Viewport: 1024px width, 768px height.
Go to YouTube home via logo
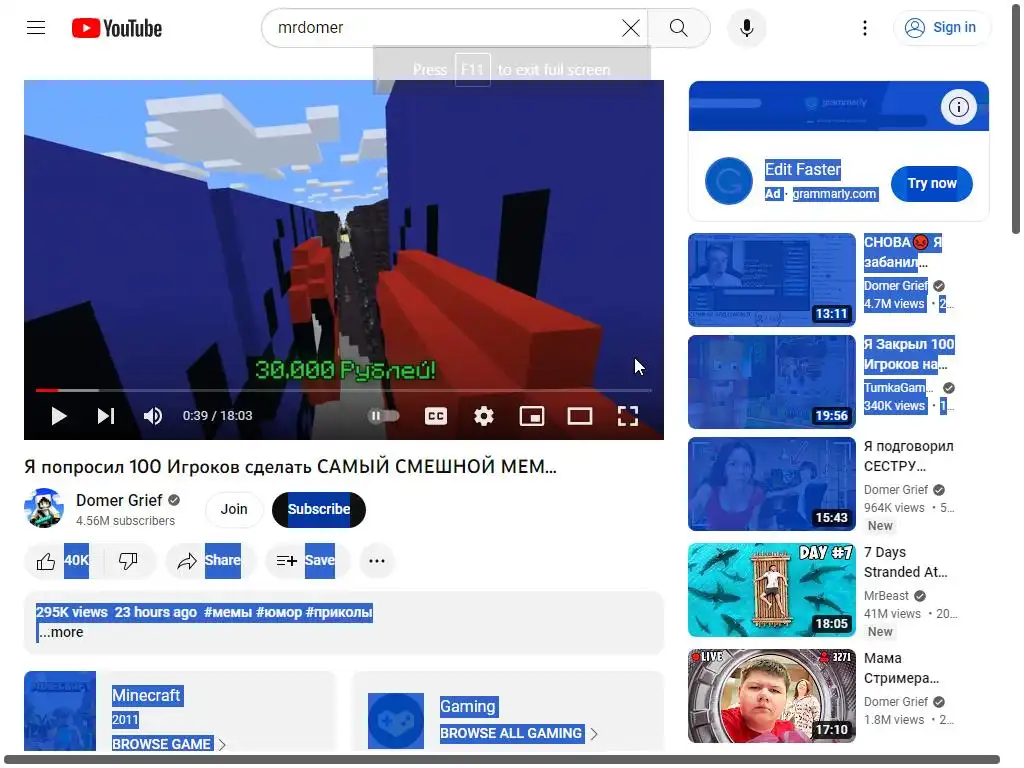[117, 28]
